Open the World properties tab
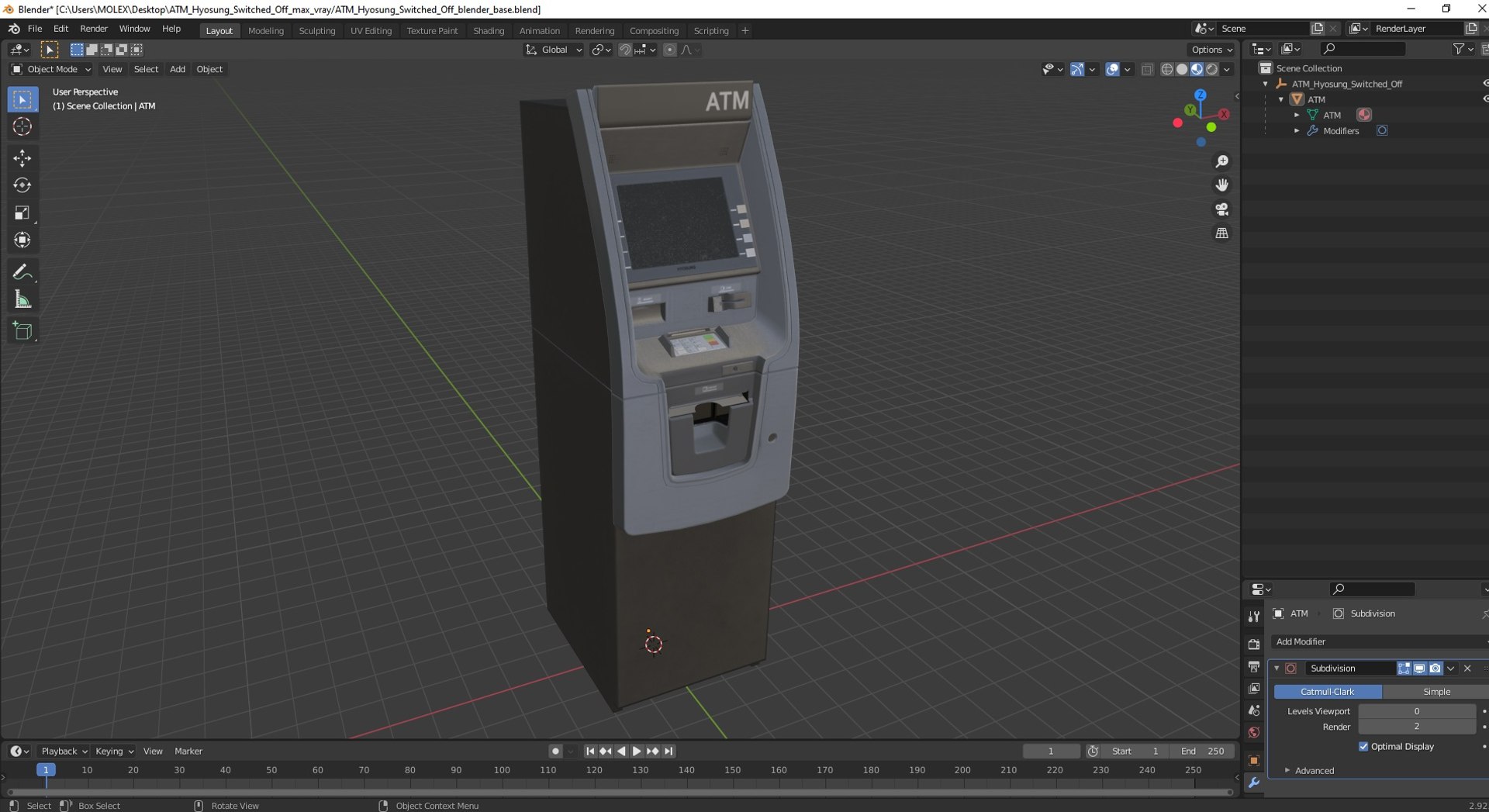 click(x=1254, y=732)
